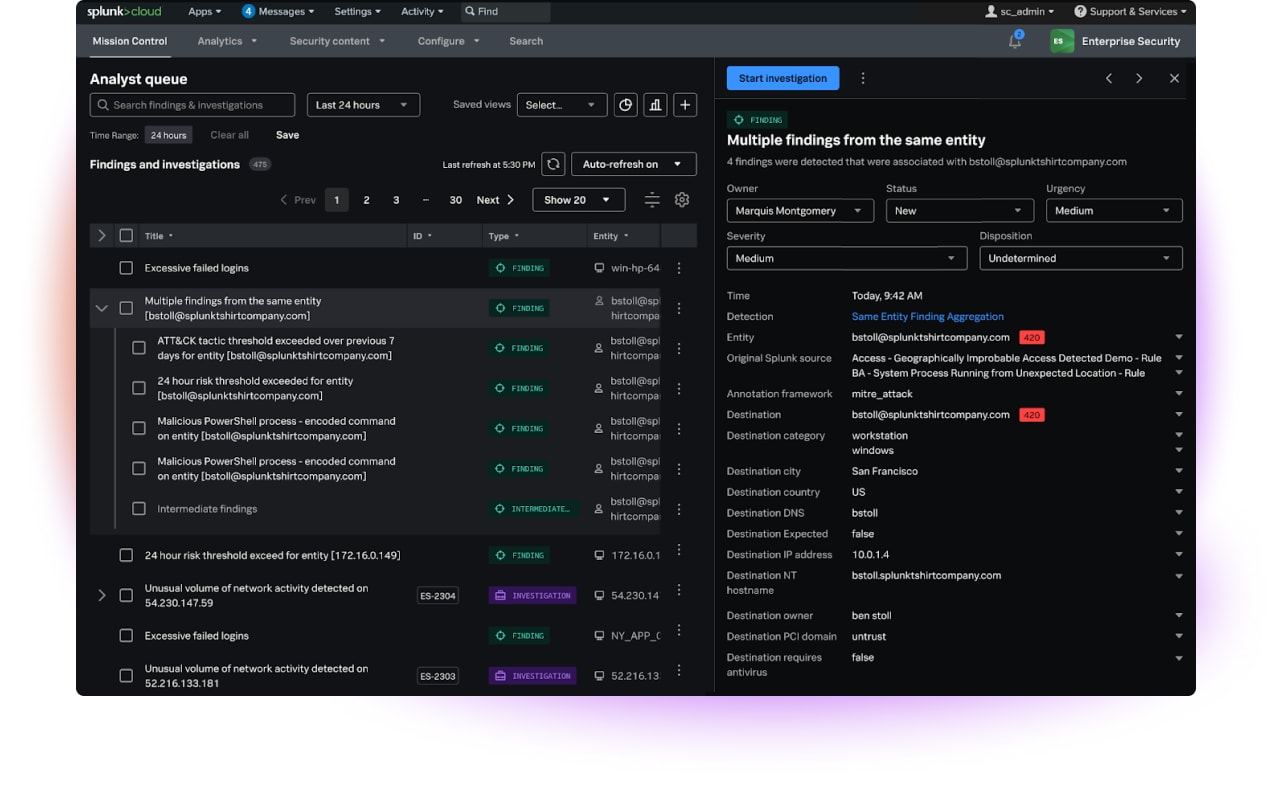Open the kebab menu for Excessive failed logins
The width and height of the screenshot is (1270, 808).
679,267
